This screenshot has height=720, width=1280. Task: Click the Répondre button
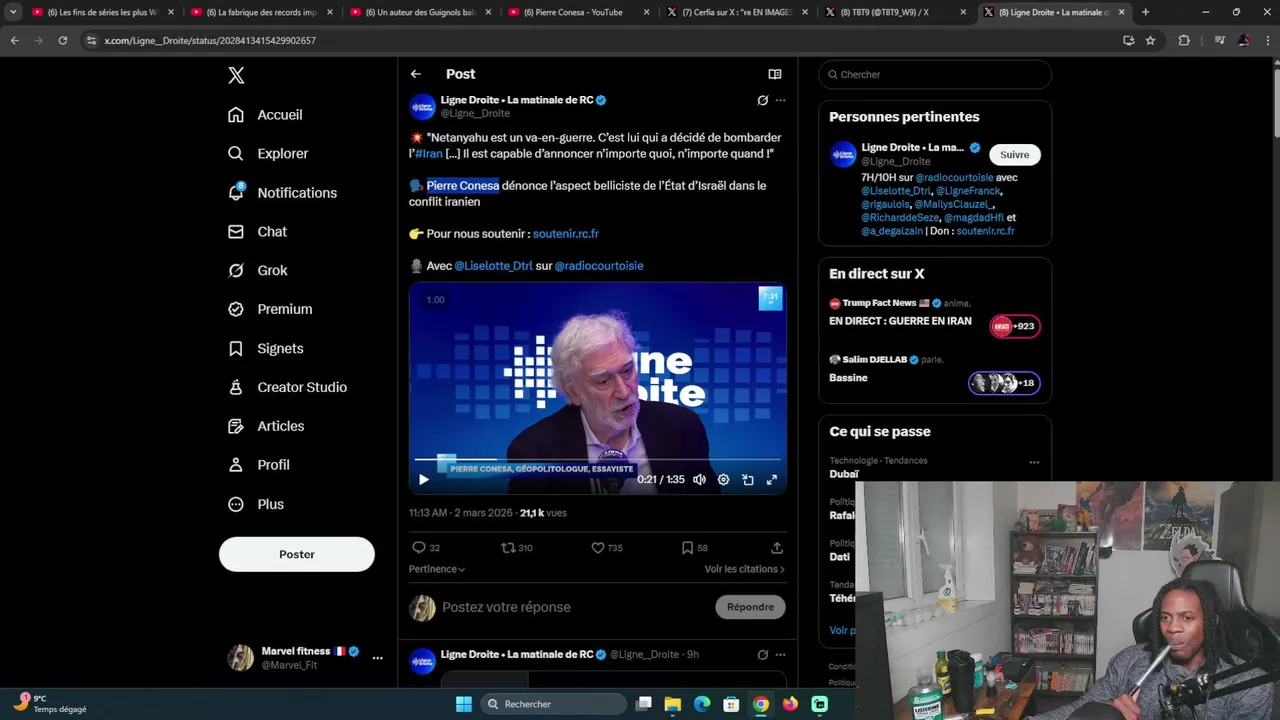(750, 607)
